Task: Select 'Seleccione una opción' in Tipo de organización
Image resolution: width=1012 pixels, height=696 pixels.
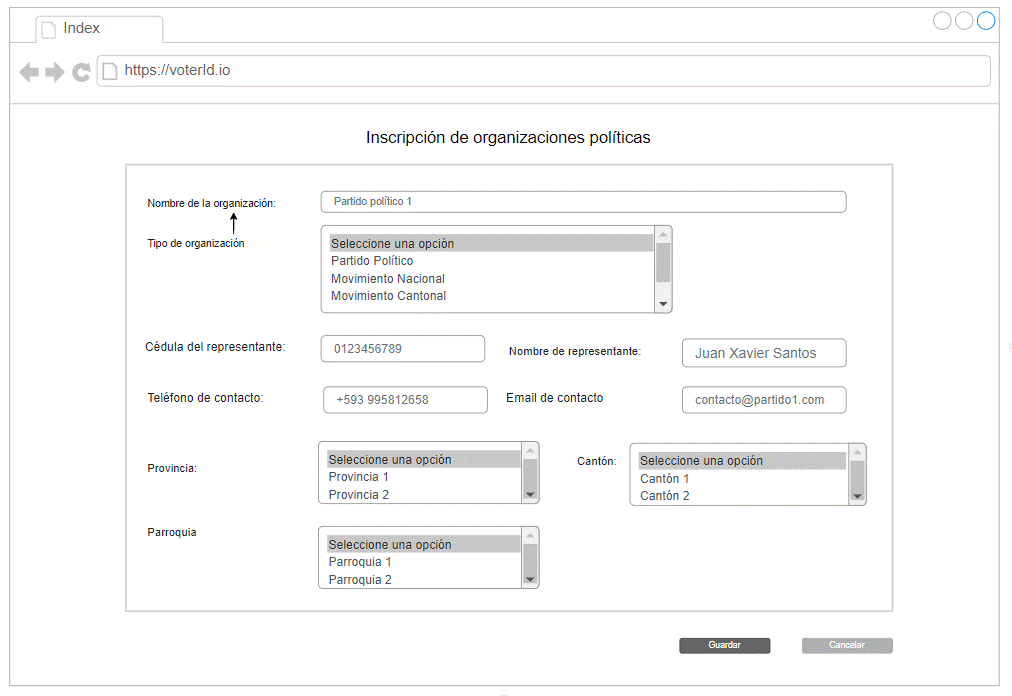Action: click(491, 243)
